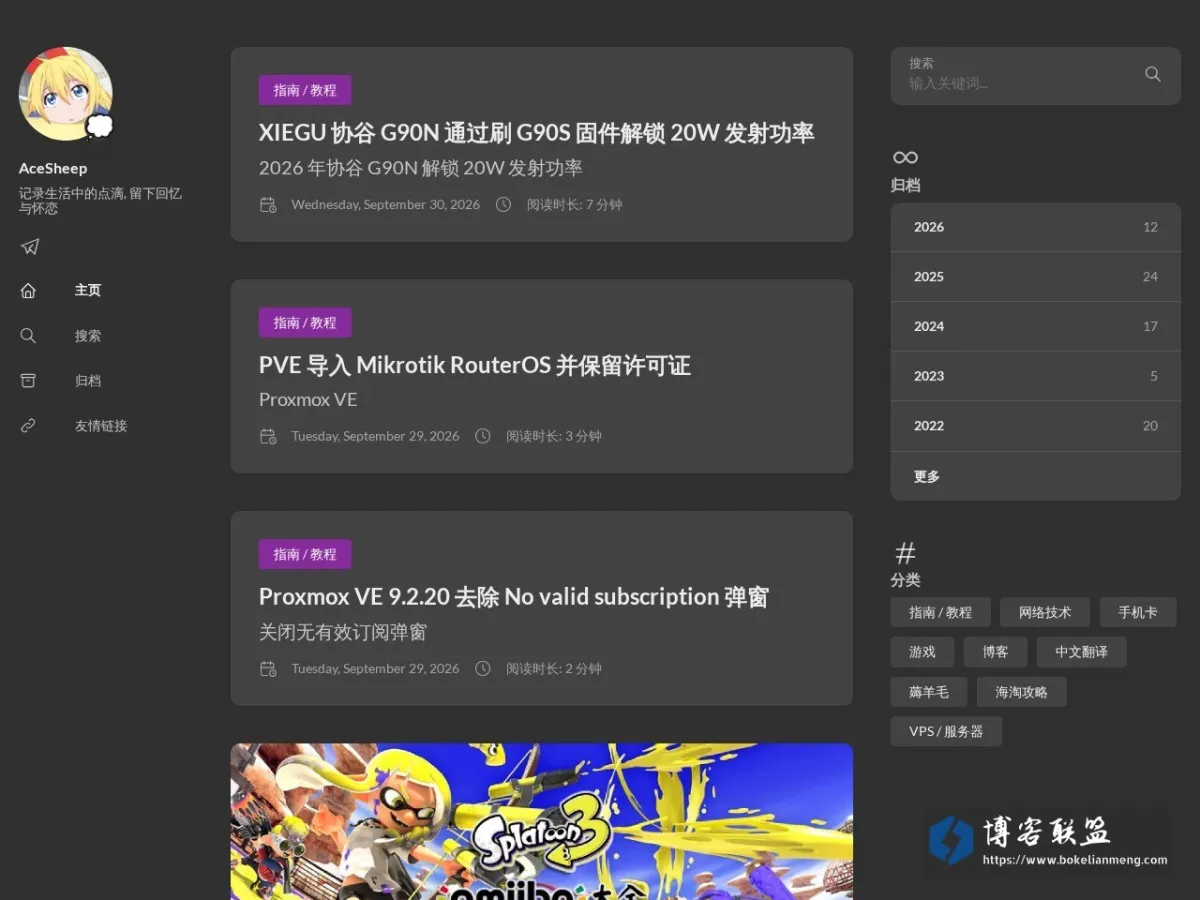Image resolution: width=1200 pixels, height=900 pixels.
Task: Click the archive box icon in sidebar
Action: tap(28, 381)
